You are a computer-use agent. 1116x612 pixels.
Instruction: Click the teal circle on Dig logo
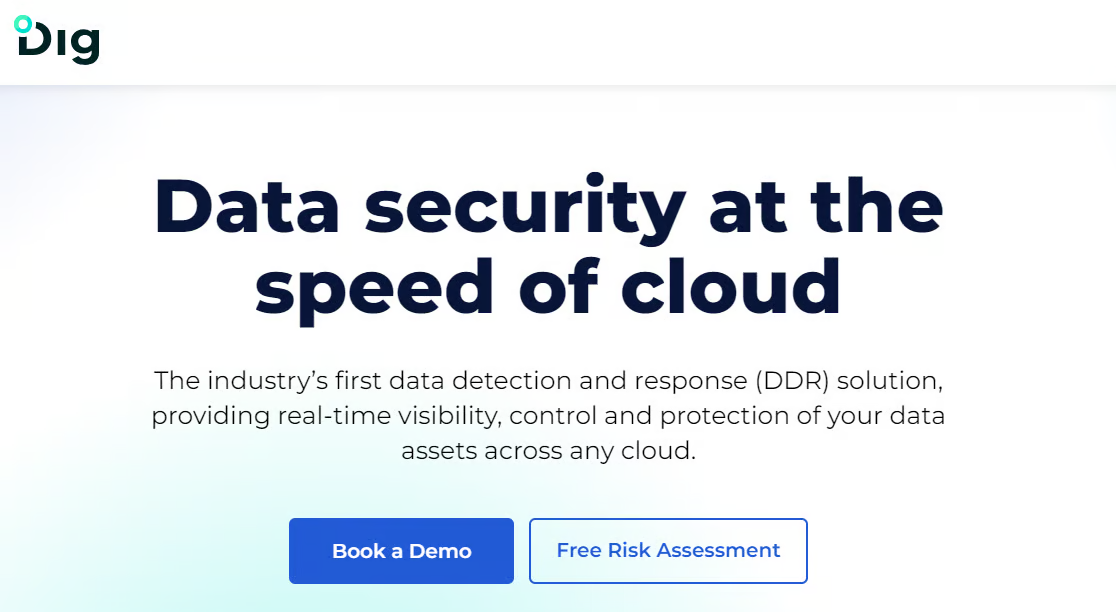click(x=23, y=24)
